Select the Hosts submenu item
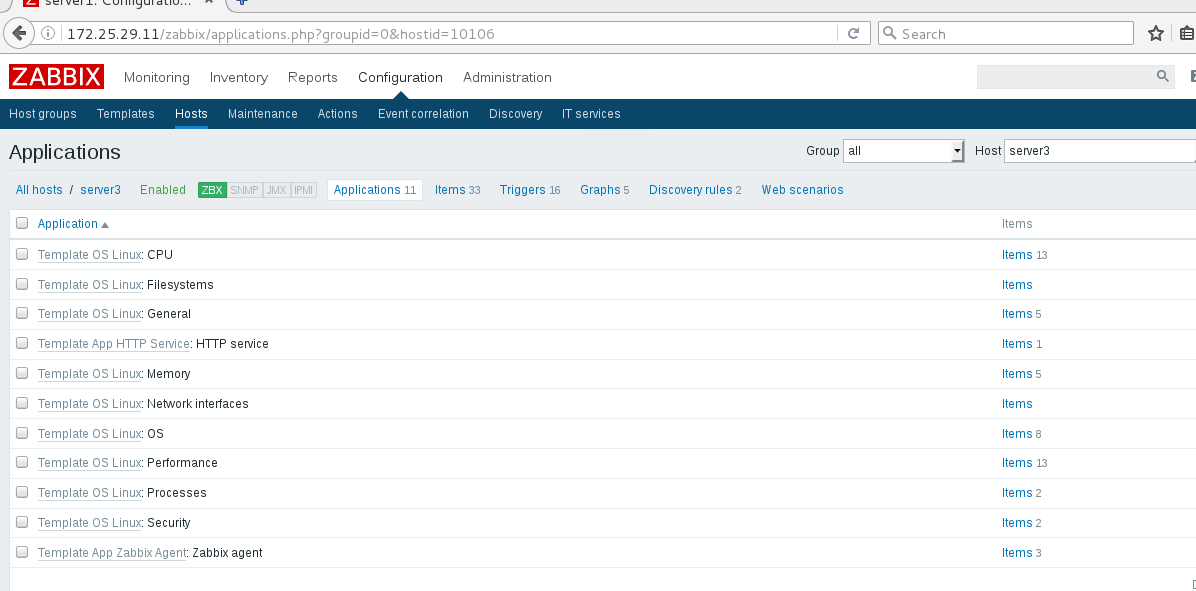This screenshot has height=591, width=1196. click(191, 114)
